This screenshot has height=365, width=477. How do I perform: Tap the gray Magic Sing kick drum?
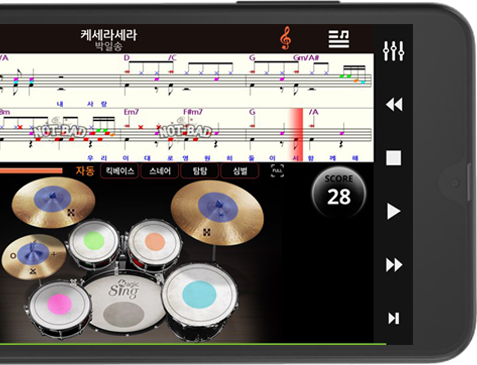pos(124,306)
